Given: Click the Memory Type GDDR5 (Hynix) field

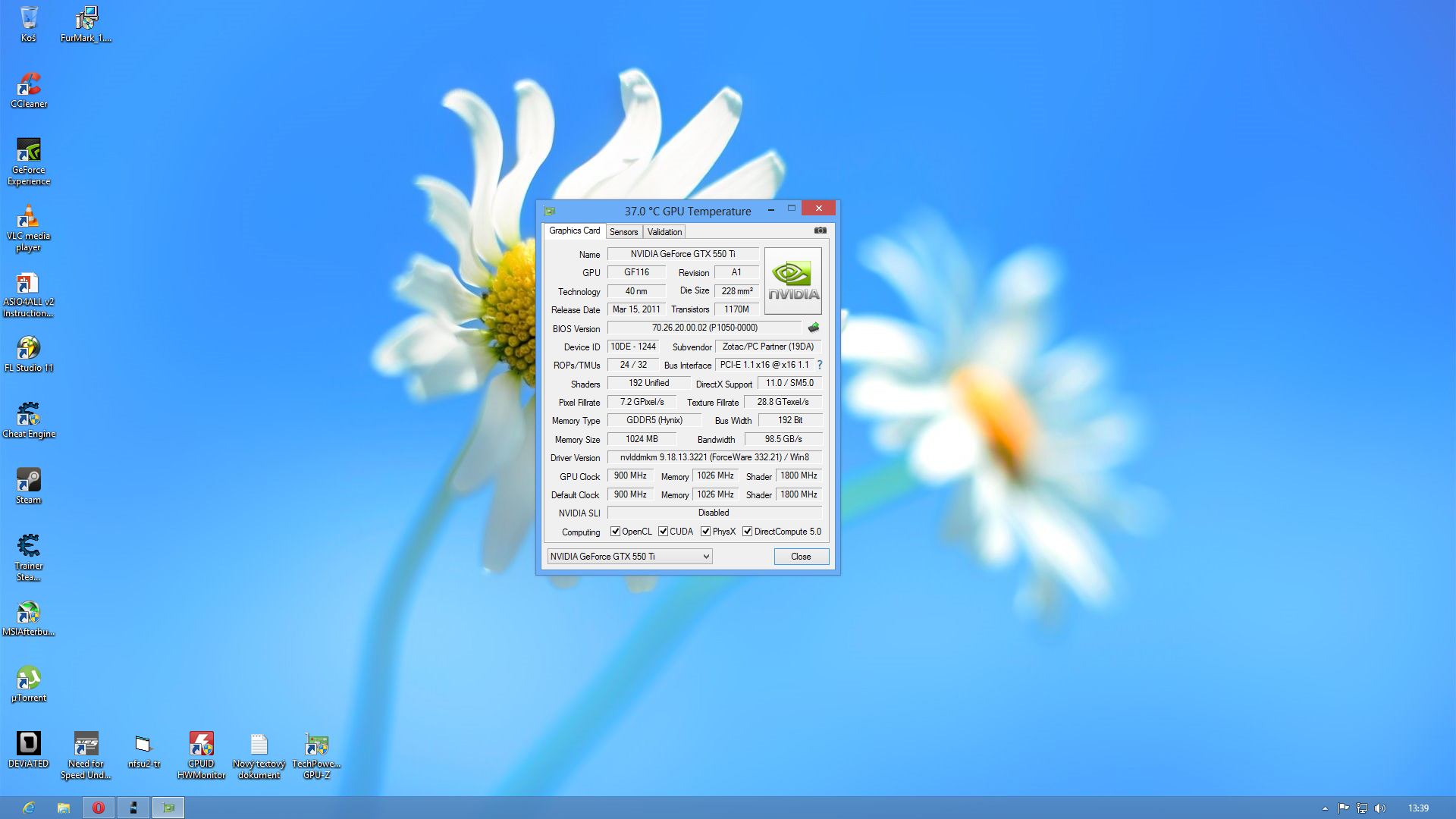Looking at the screenshot, I should [654, 420].
